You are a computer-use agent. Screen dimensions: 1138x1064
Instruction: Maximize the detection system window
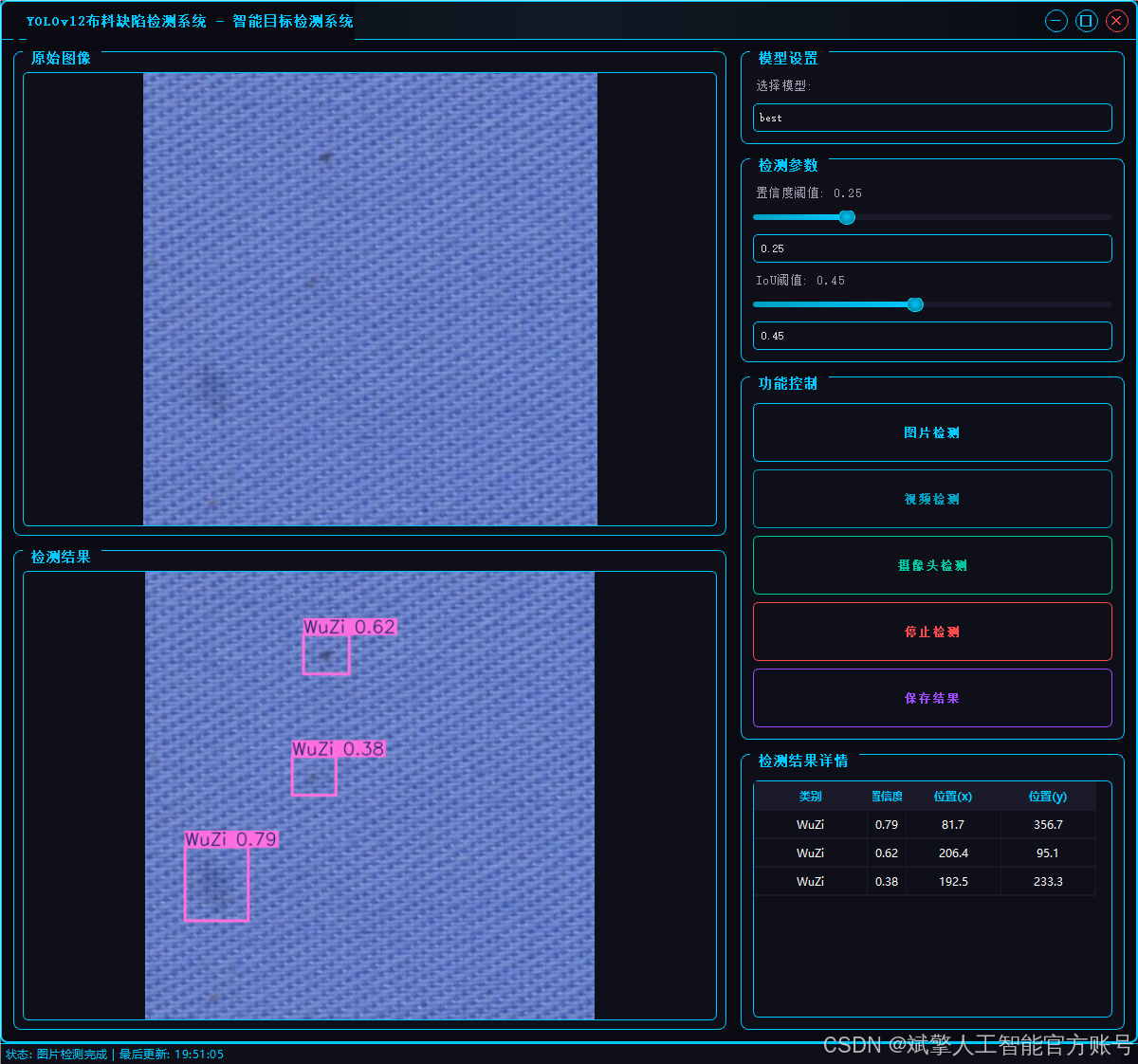[x=1087, y=21]
